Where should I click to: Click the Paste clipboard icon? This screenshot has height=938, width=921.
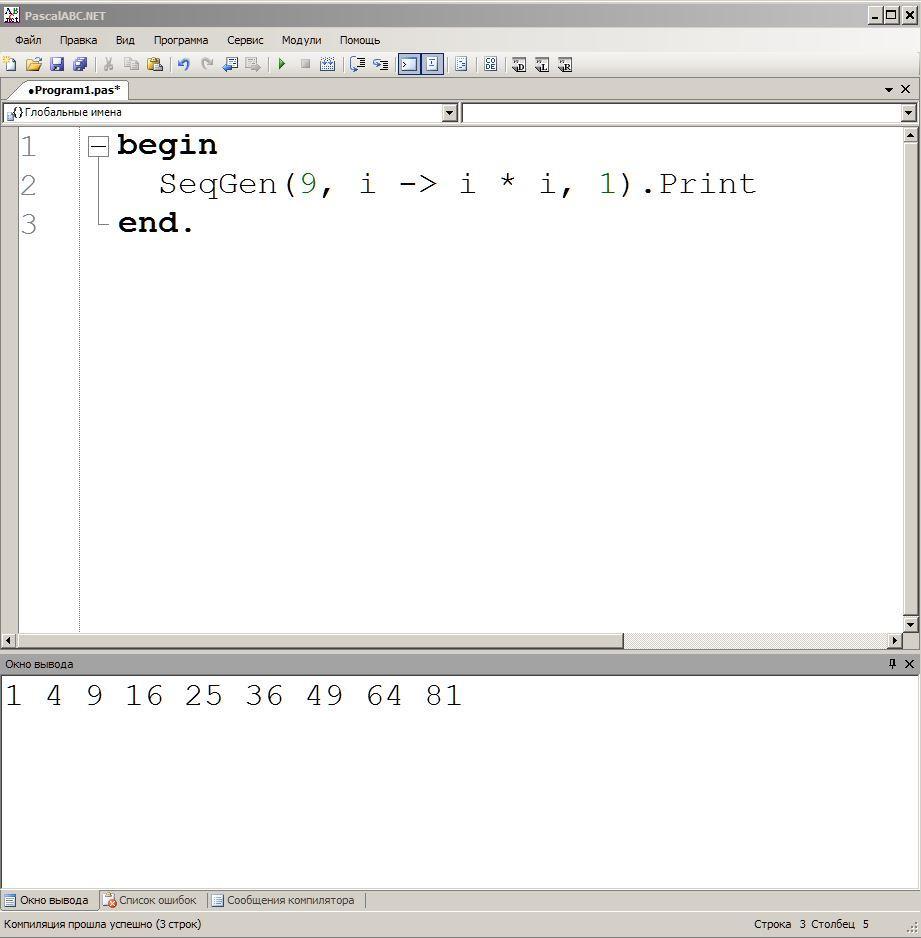tap(155, 64)
